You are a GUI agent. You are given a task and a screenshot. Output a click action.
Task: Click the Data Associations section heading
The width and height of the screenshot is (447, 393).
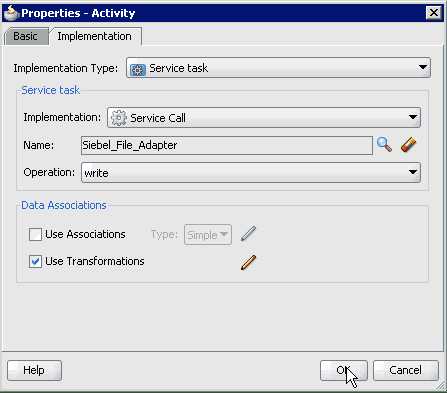[64, 205]
